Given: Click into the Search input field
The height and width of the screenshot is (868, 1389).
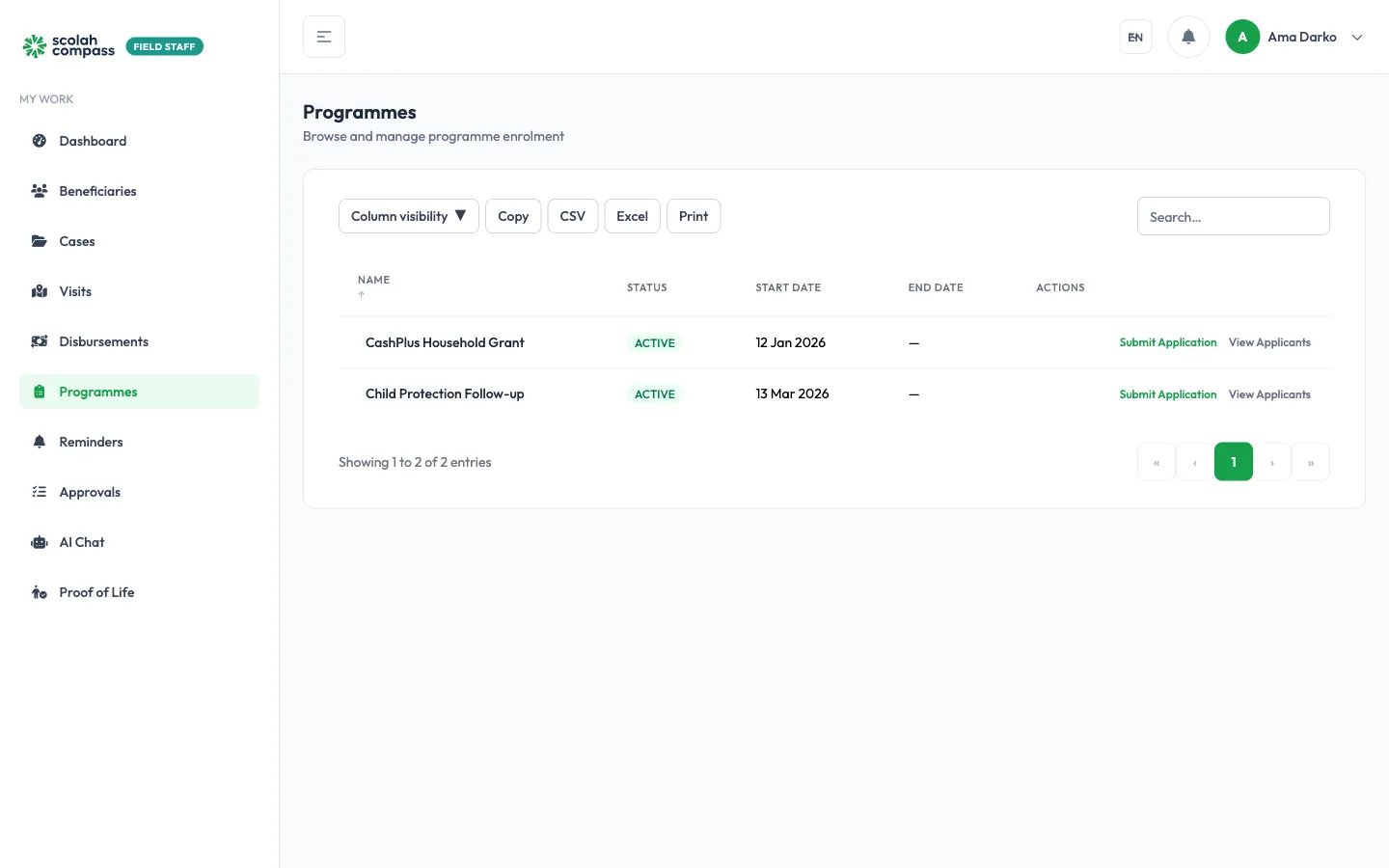Looking at the screenshot, I should [1234, 216].
